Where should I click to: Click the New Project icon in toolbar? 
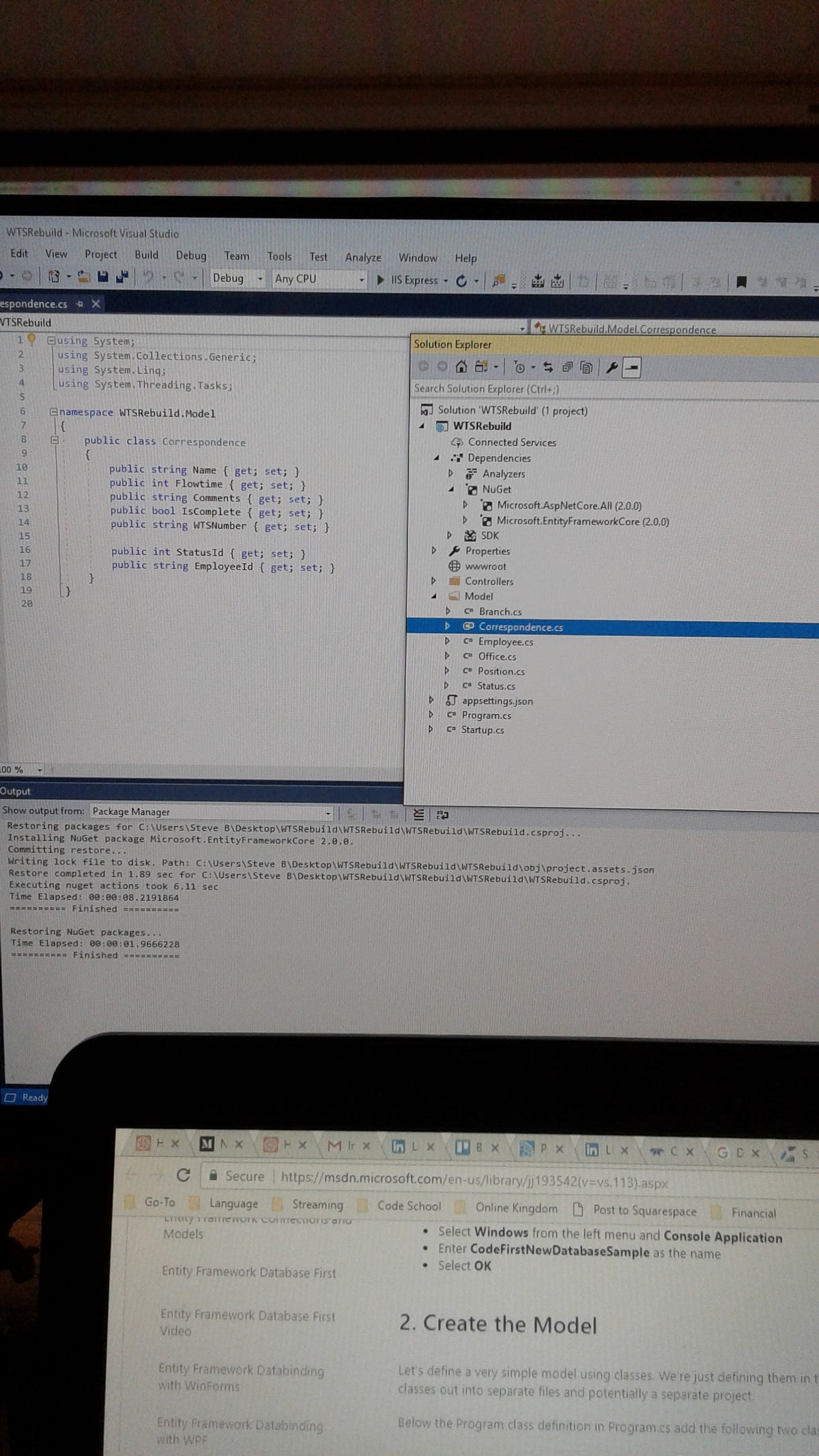pos(54,277)
